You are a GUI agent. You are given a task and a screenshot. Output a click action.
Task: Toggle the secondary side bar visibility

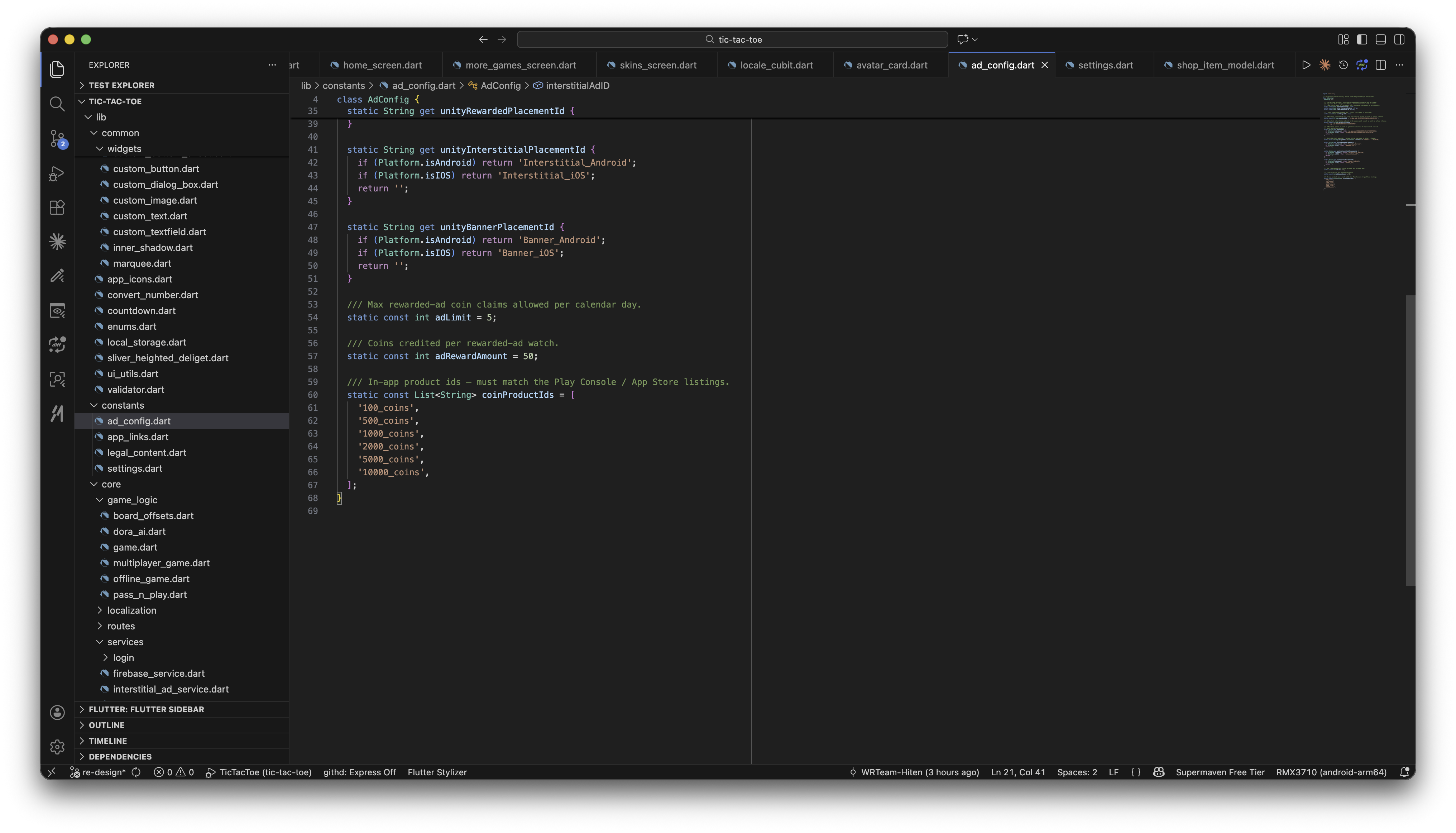coord(1399,39)
